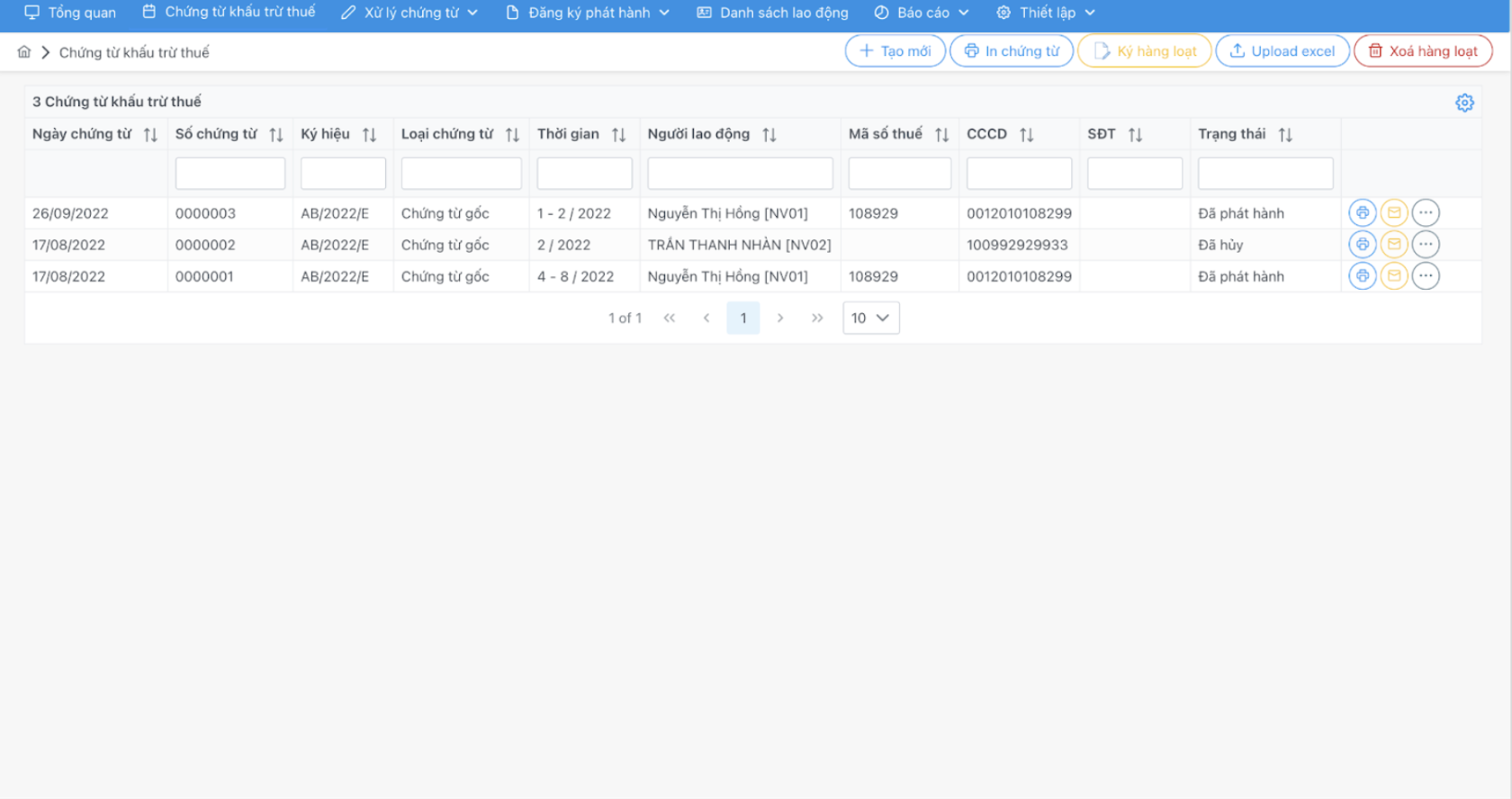Sort by Người lao động column
This screenshot has width=1512, height=799.
click(x=769, y=135)
